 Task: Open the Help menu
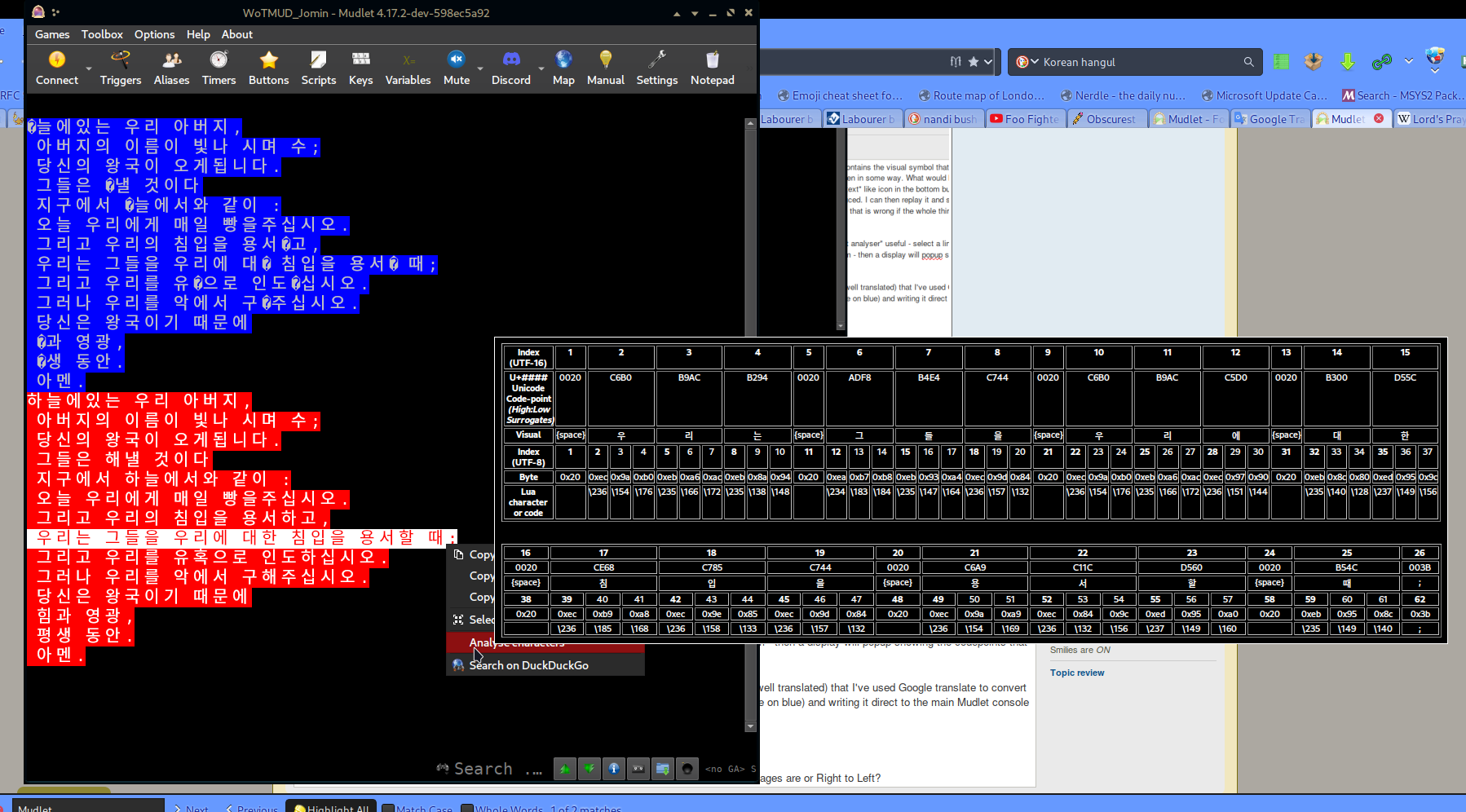click(198, 34)
